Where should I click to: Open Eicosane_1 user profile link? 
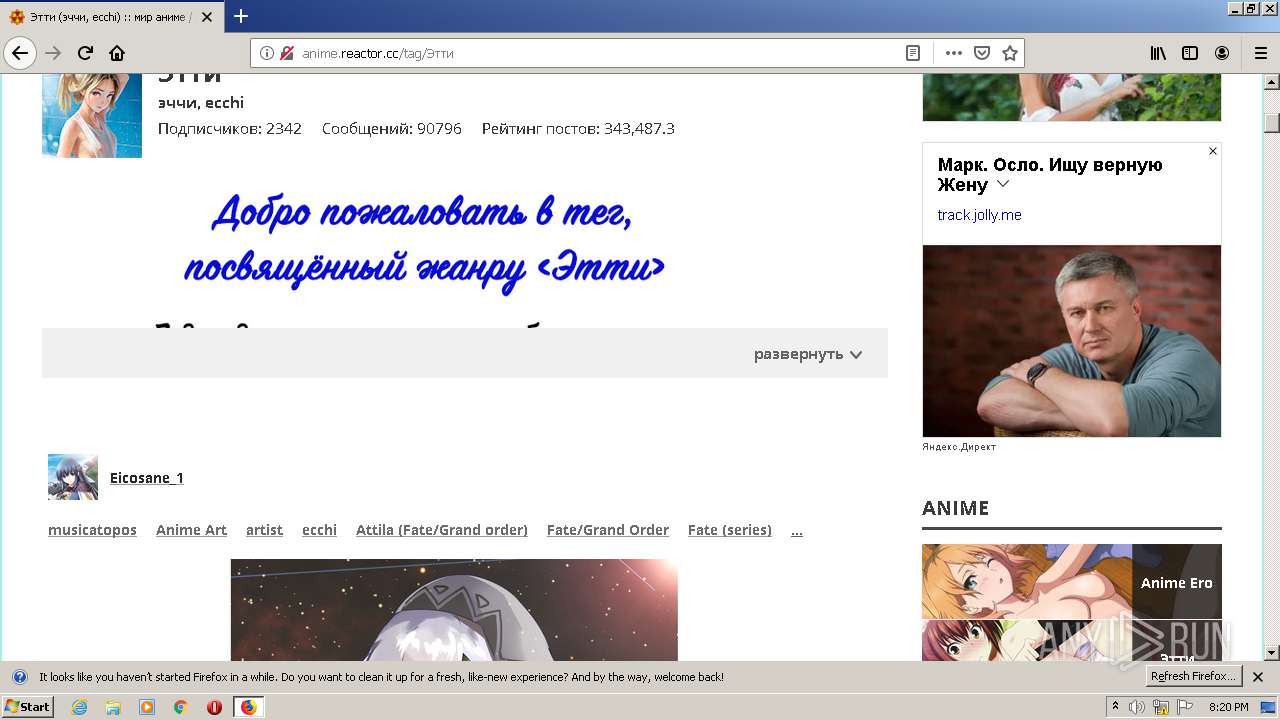[147, 478]
